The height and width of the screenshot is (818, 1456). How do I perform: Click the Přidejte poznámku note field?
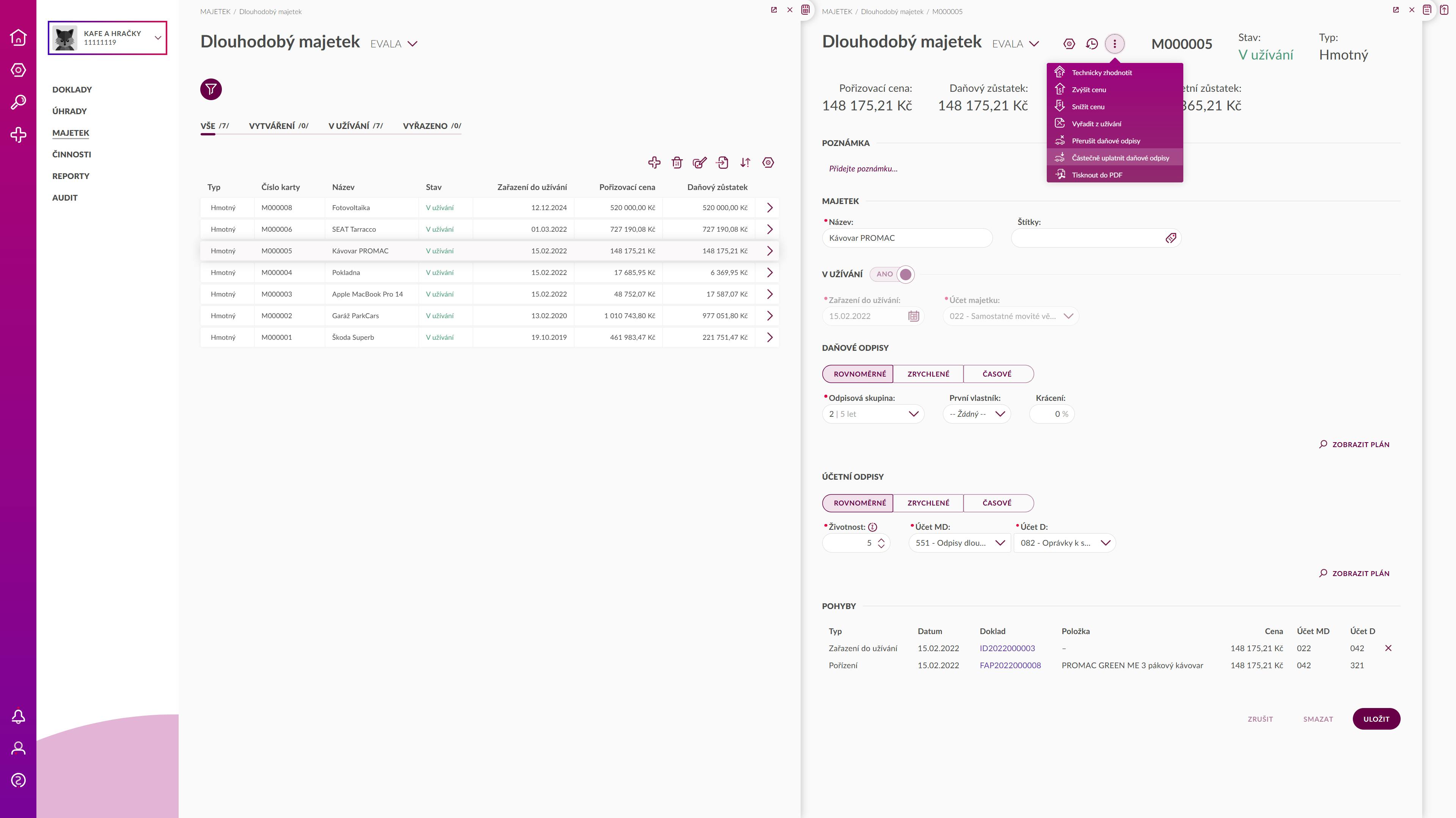(x=863, y=168)
